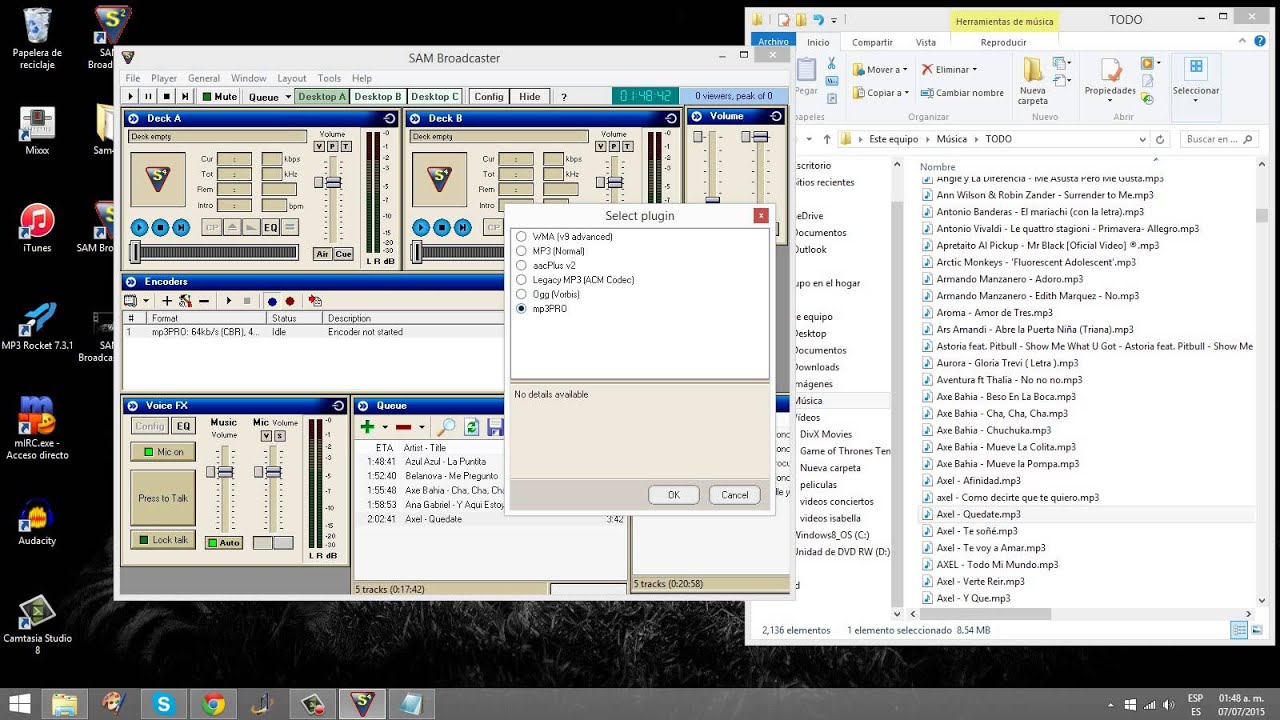
Task: Switch to Desktop B tab
Action: point(378,97)
